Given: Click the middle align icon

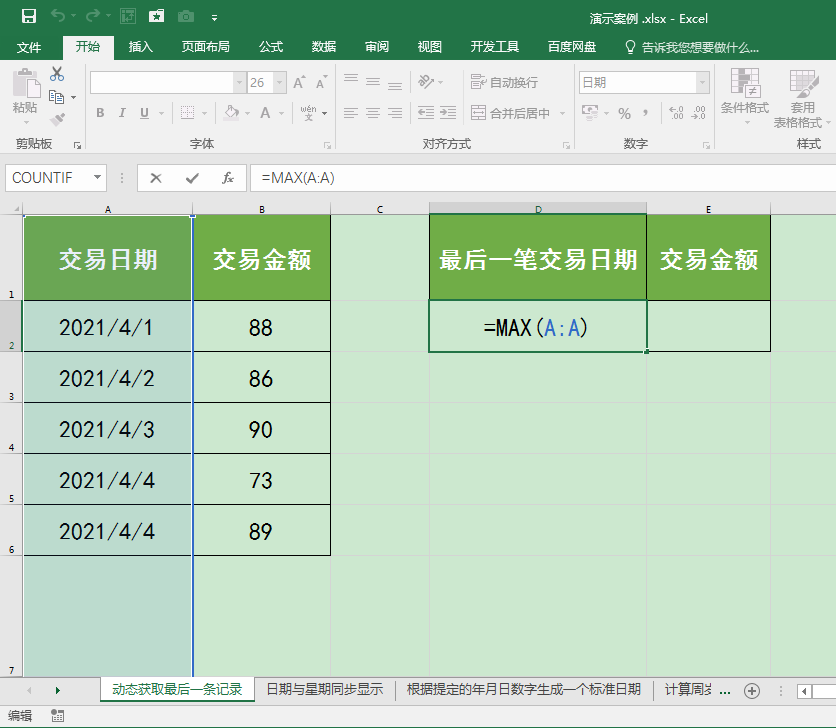Looking at the screenshot, I should point(373,82).
